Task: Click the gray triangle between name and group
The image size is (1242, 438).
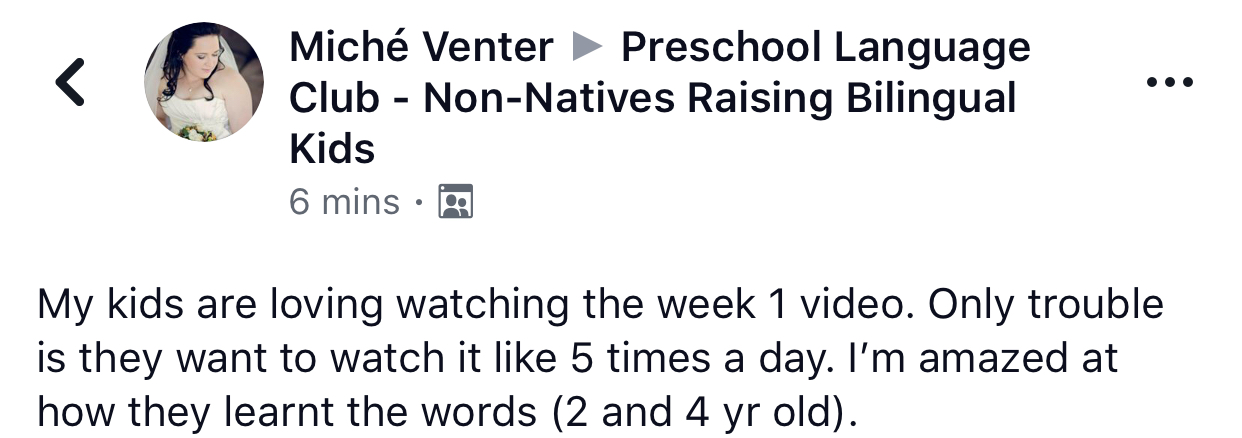Action: 587,46
